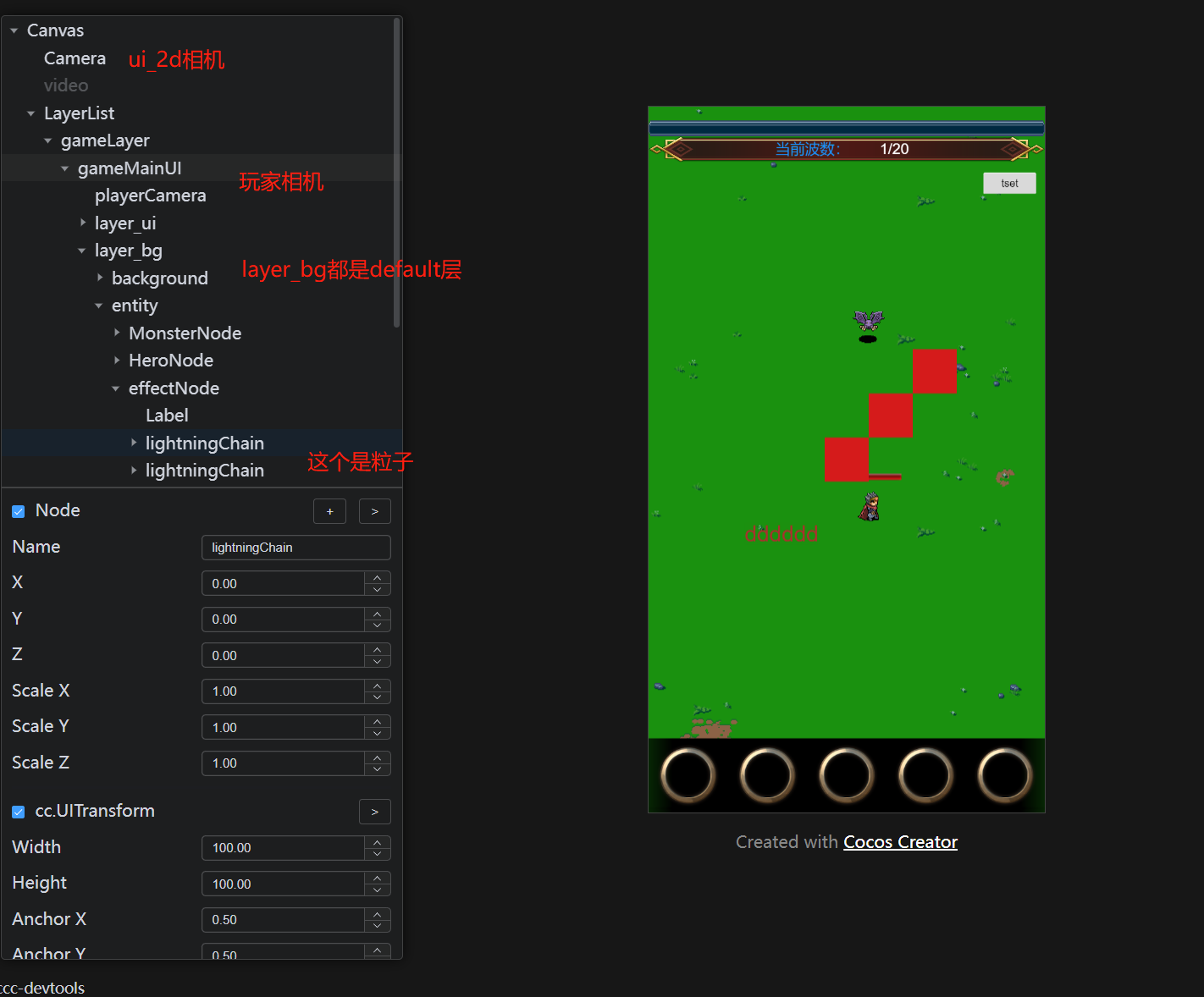Viewport: 1204px width, 997px height.
Task: Click the Scale X input field
Action: click(283, 691)
